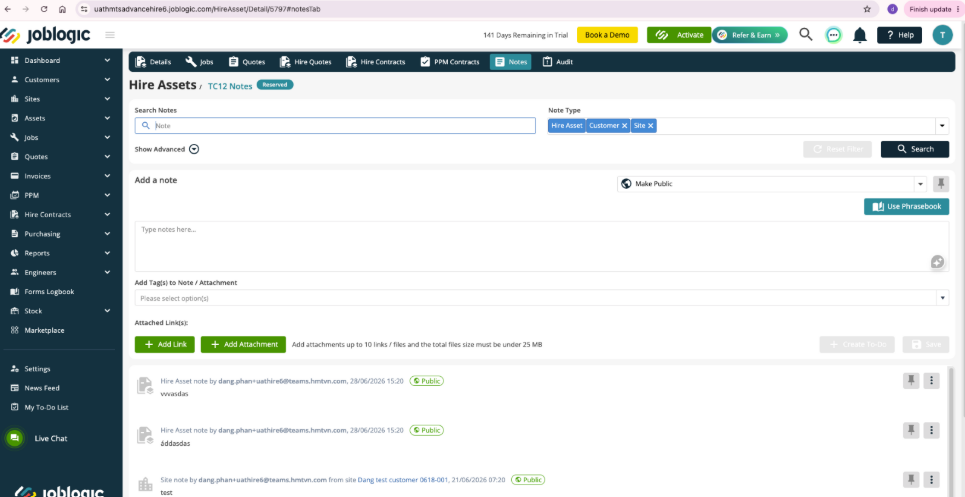Switch to the Quotes tab
Image resolution: width=965 pixels, height=497 pixels.
tap(247, 62)
